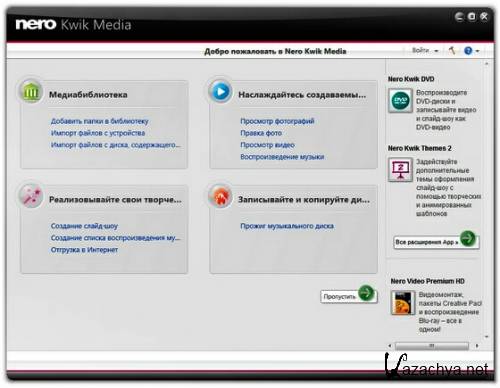Click the blue help question mark icon
The height and width of the screenshot is (388, 500).
pyautogui.click(x=468, y=51)
